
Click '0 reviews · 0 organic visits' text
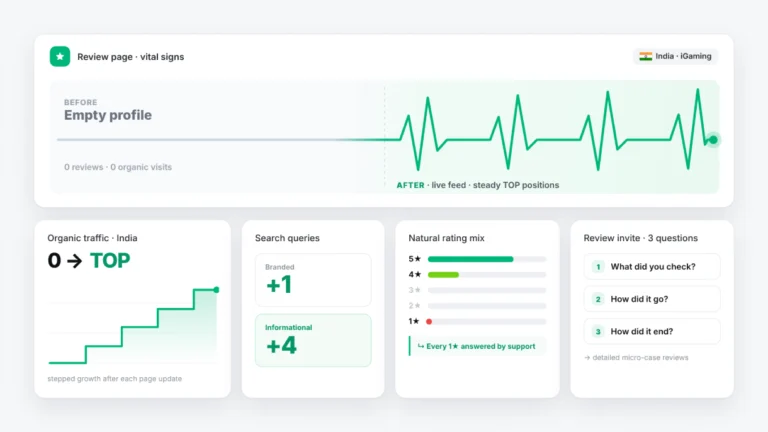pyautogui.click(x=118, y=167)
